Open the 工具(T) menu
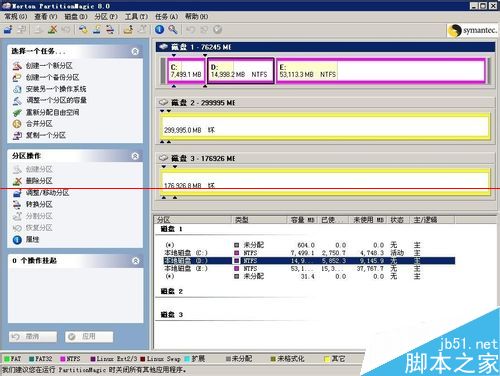This screenshot has width=500, height=376. click(136, 16)
